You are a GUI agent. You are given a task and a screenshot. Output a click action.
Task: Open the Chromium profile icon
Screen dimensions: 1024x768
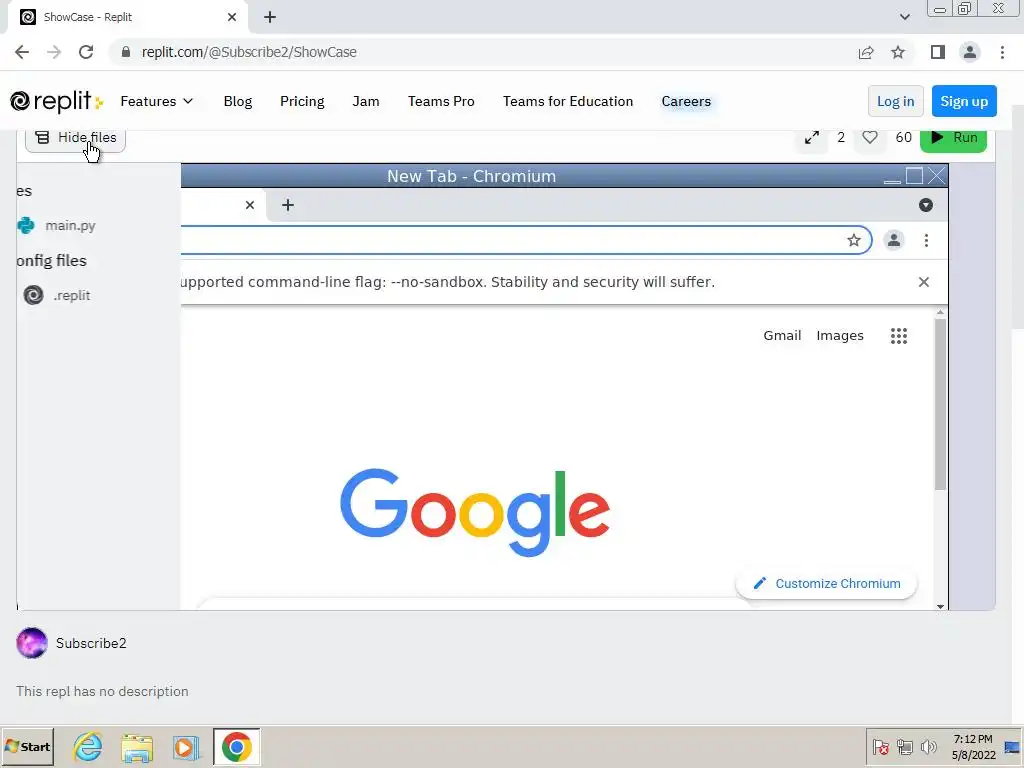pyautogui.click(x=893, y=240)
